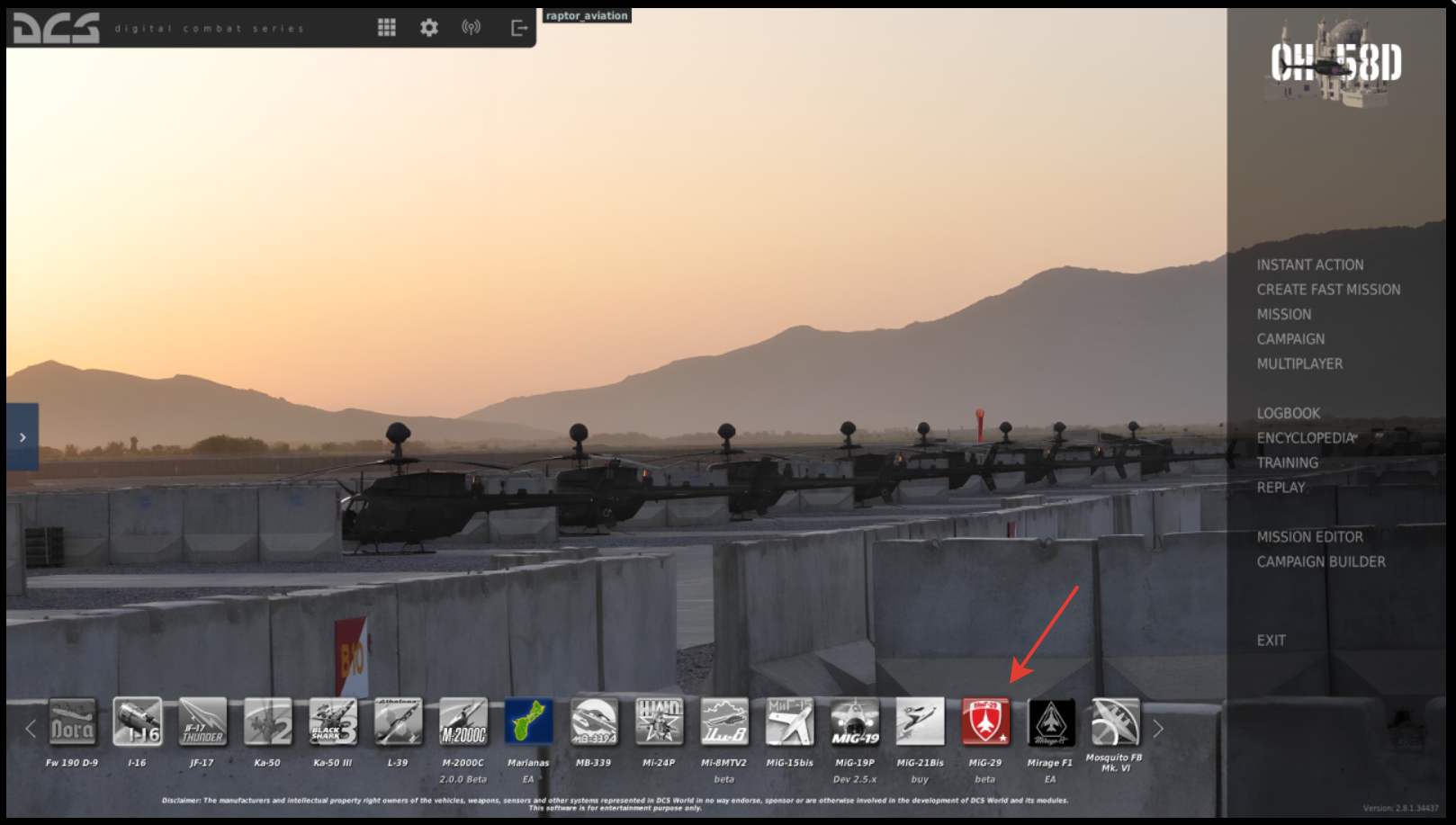Click the logout exit icon
This screenshot has height=825, width=1456.
point(519,28)
